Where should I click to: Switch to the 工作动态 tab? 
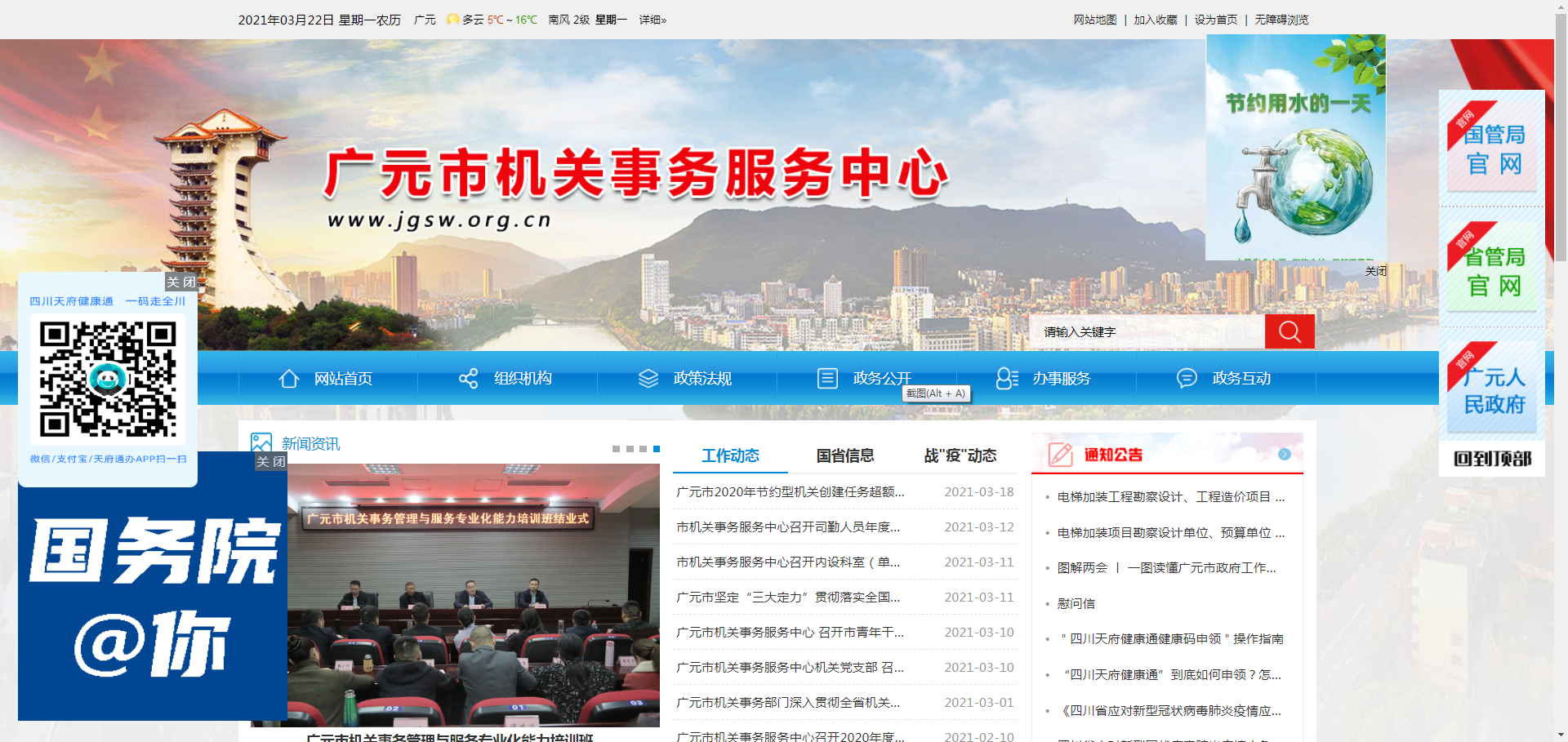[730, 455]
